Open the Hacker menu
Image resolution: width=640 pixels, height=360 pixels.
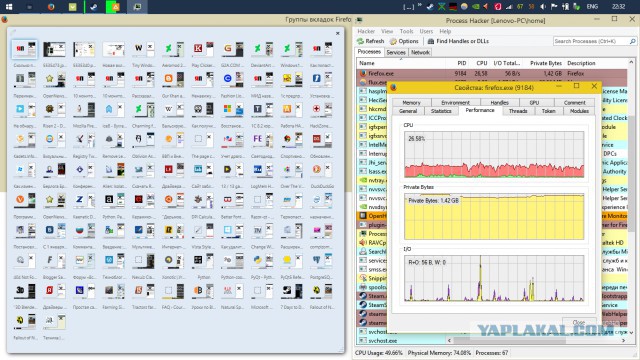(x=366, y=31)
